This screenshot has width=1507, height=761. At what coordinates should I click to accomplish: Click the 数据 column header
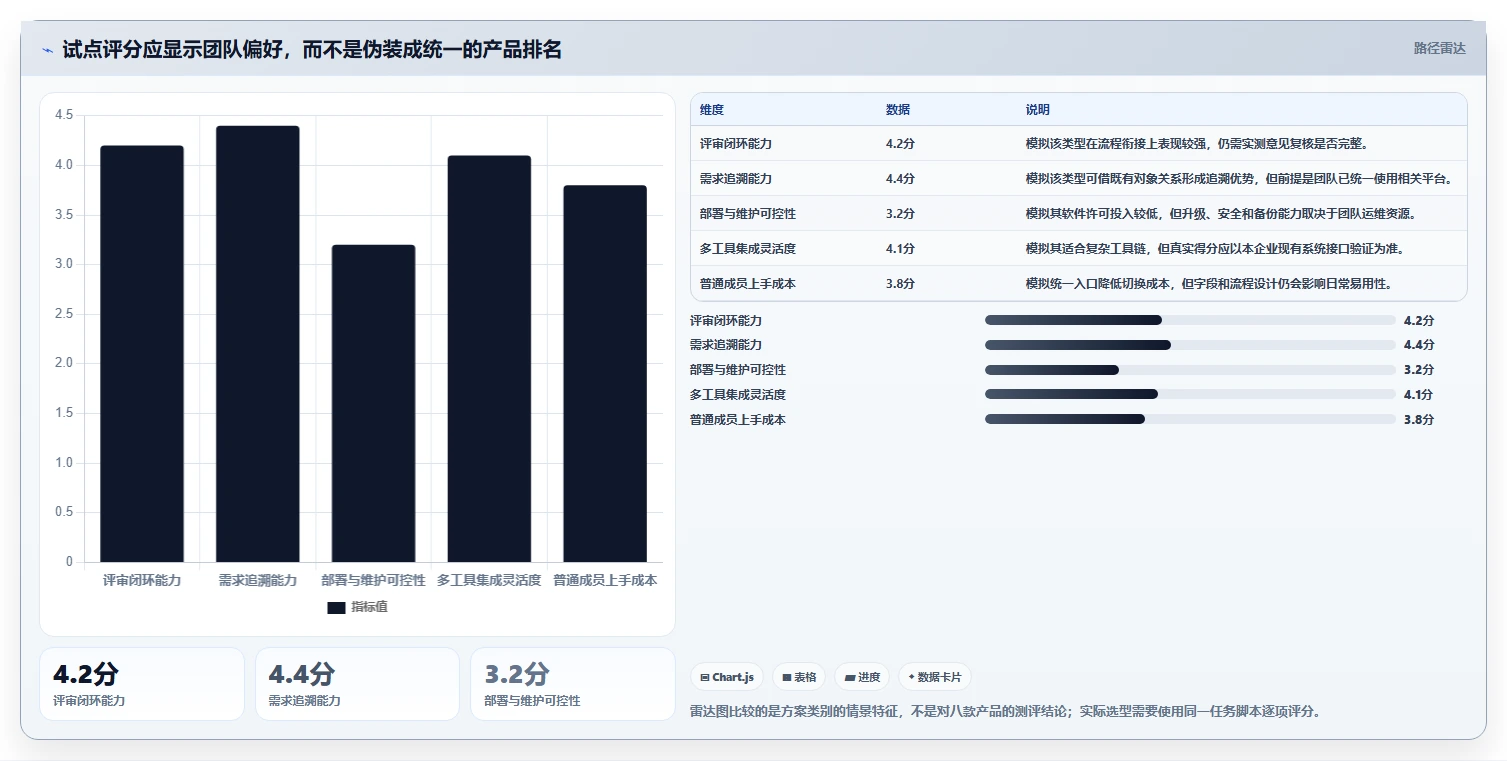pos(898,110)
